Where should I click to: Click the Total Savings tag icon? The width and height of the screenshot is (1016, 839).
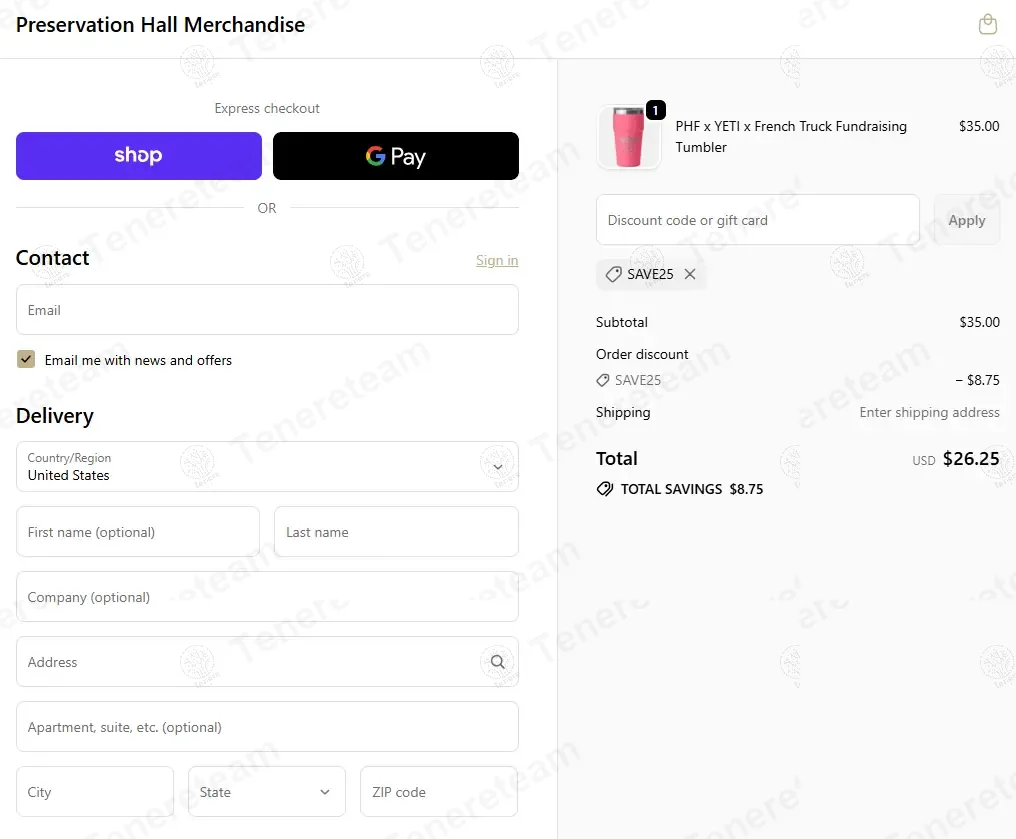[x=605, y=489]
